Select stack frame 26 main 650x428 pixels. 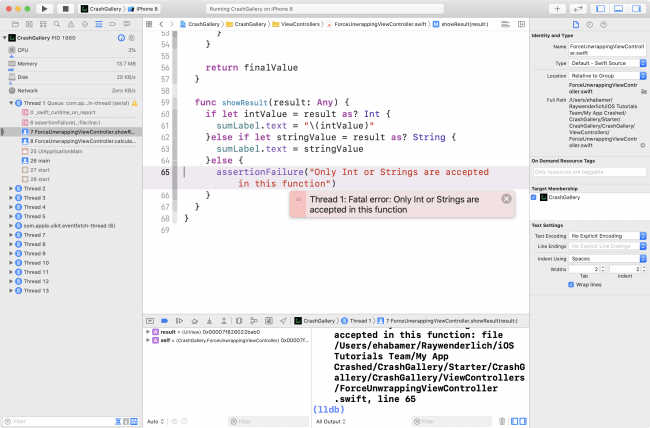[x=40, y=160]
